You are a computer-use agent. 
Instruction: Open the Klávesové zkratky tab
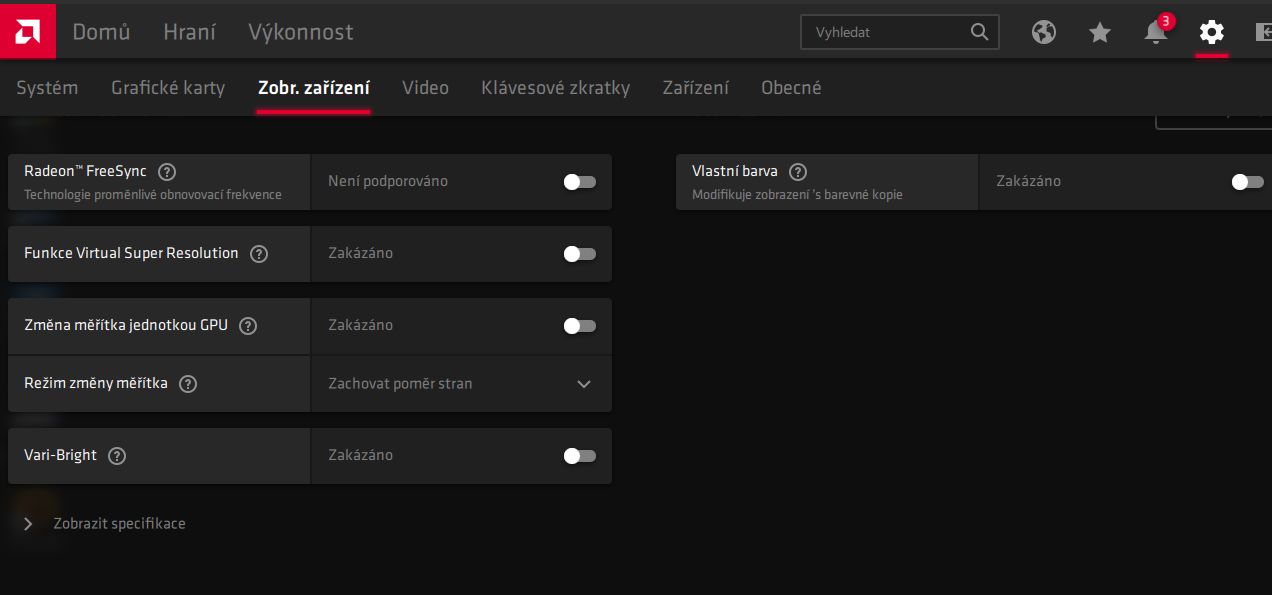pos(555,88)
